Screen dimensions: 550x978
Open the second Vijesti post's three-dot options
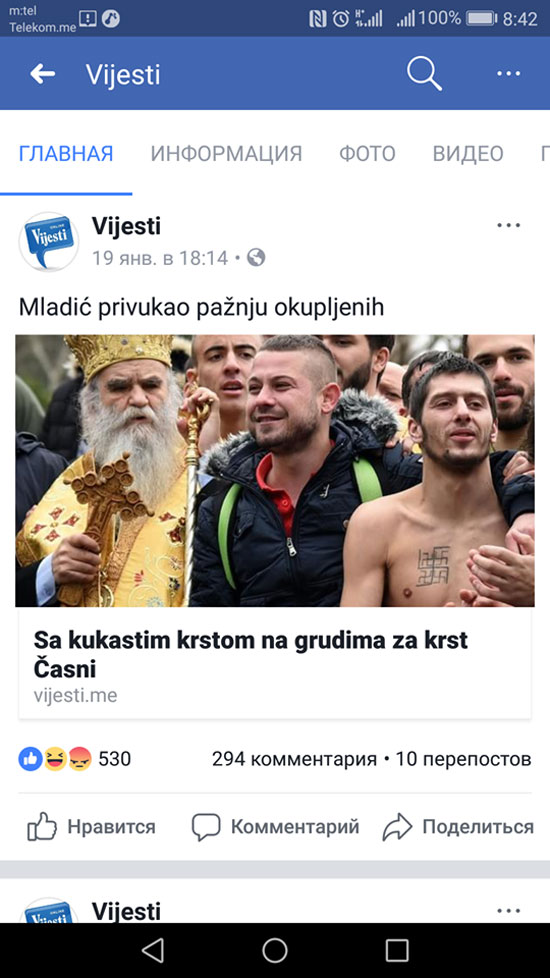tap(508, 911)
